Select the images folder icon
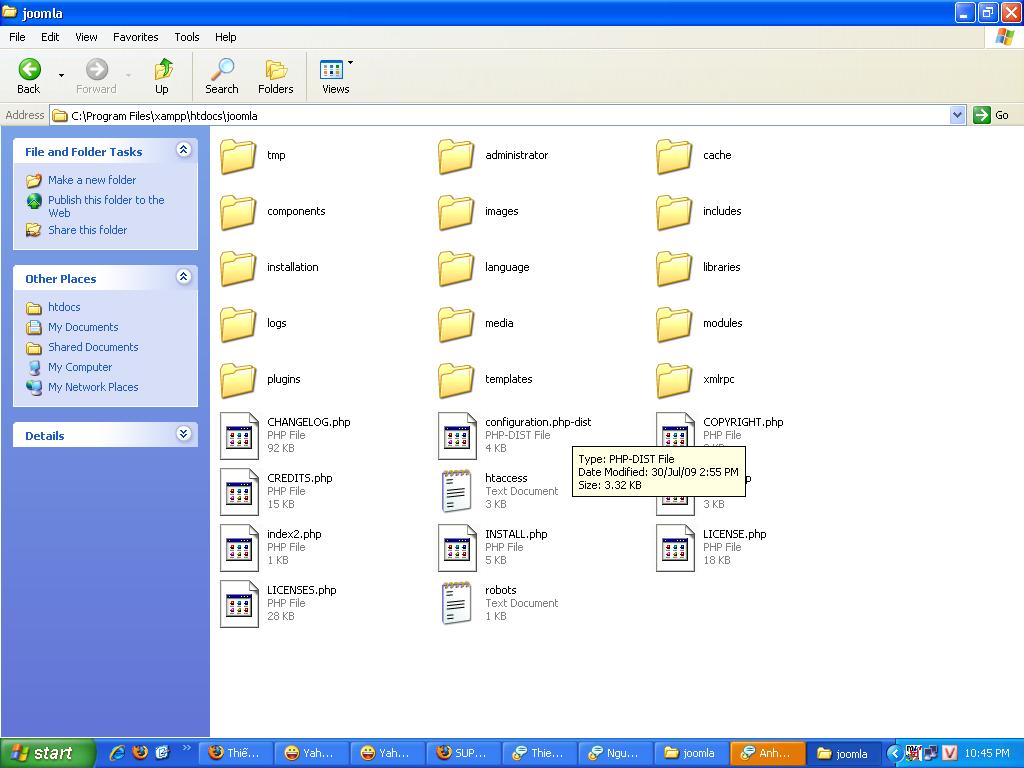The width and height of the screenshot is (1024, 768). click(x=456, y=212)
